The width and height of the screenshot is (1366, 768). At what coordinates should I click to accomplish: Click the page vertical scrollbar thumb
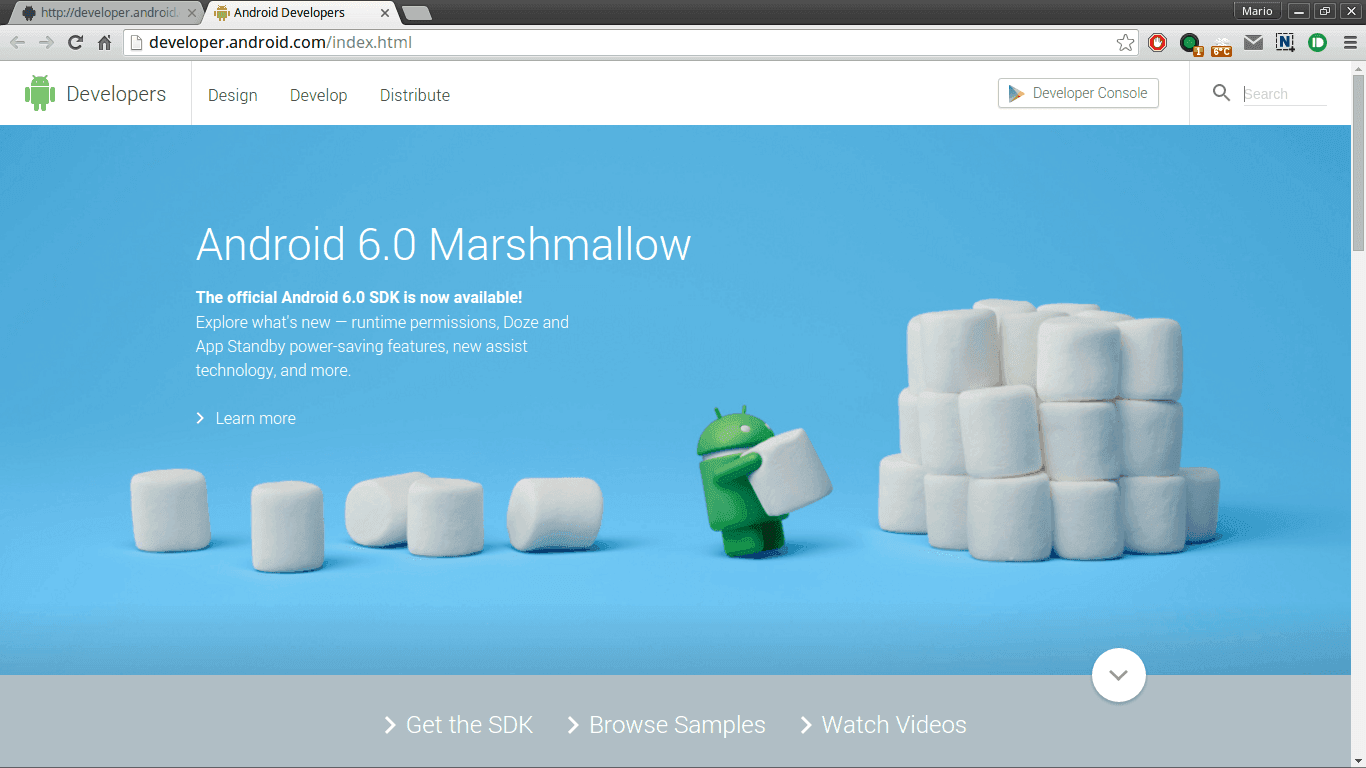click(x=1358, y=162)
